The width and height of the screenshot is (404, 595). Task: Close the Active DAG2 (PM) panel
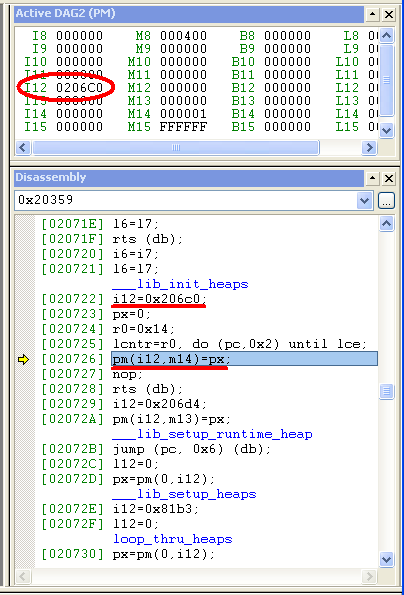(x=389, y=14)
